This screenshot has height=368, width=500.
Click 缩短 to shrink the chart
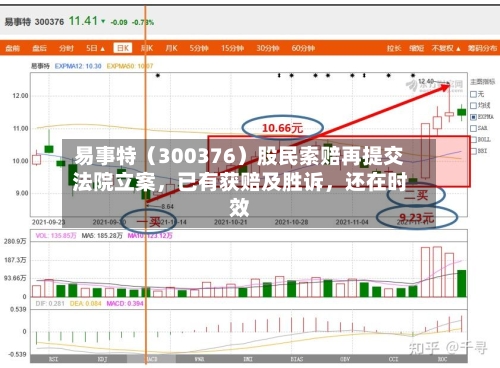tap(417, 48)
